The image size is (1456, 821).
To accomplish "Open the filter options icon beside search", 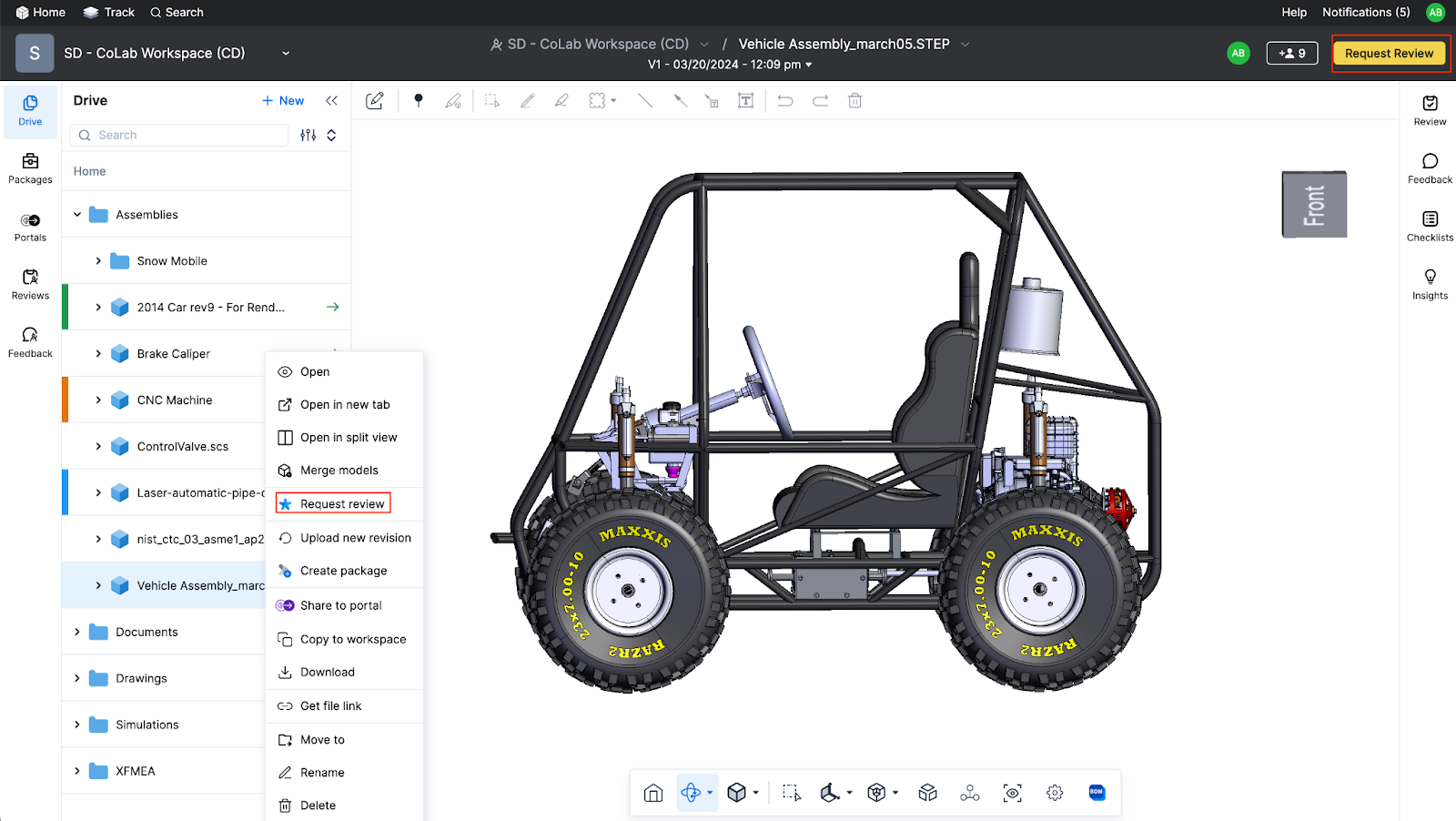I will [x=308, y=135].
